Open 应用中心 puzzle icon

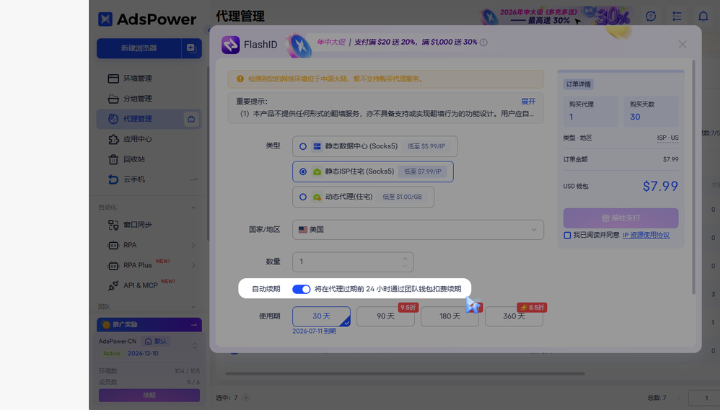[x=113, y=139]
